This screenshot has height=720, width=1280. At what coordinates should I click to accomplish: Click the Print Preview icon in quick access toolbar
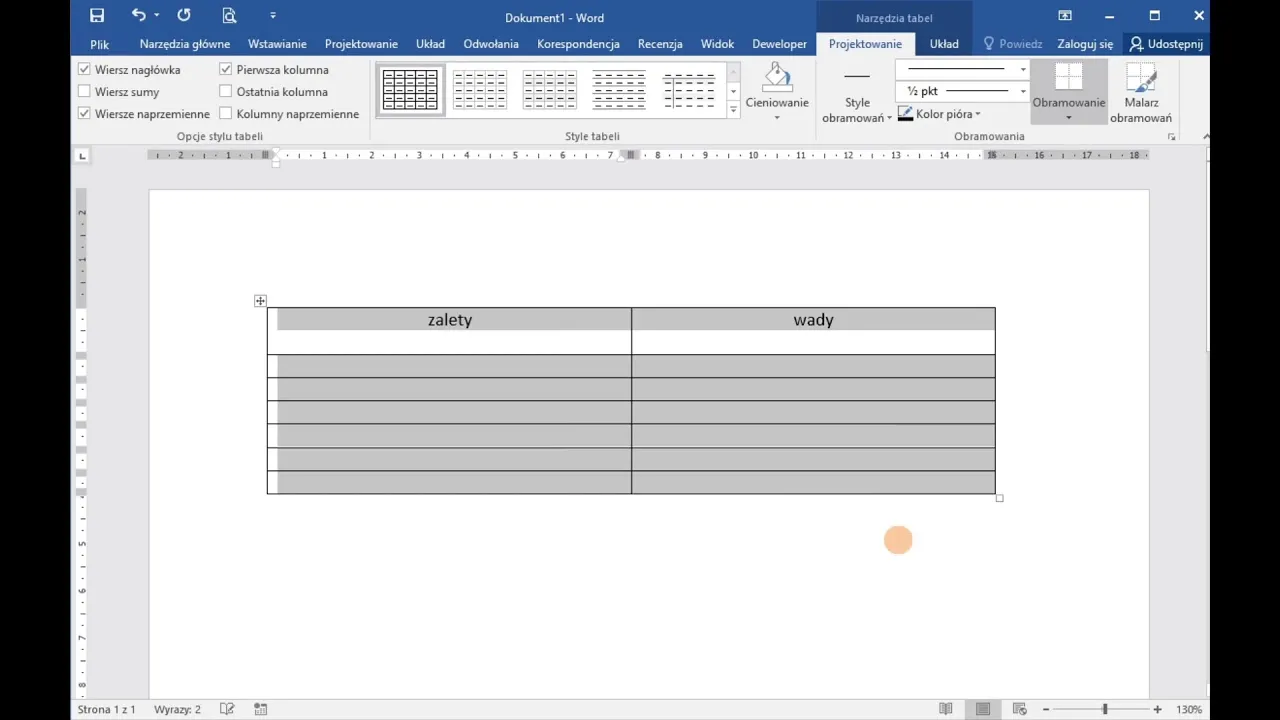pos(230,16)
